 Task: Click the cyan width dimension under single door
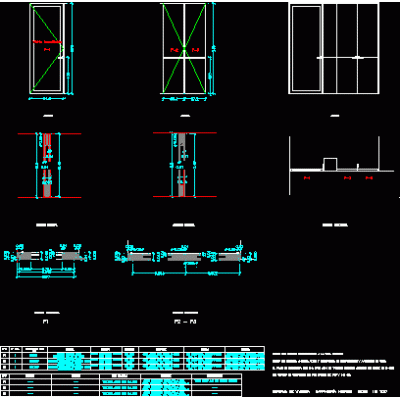click(x=47, y=99)
